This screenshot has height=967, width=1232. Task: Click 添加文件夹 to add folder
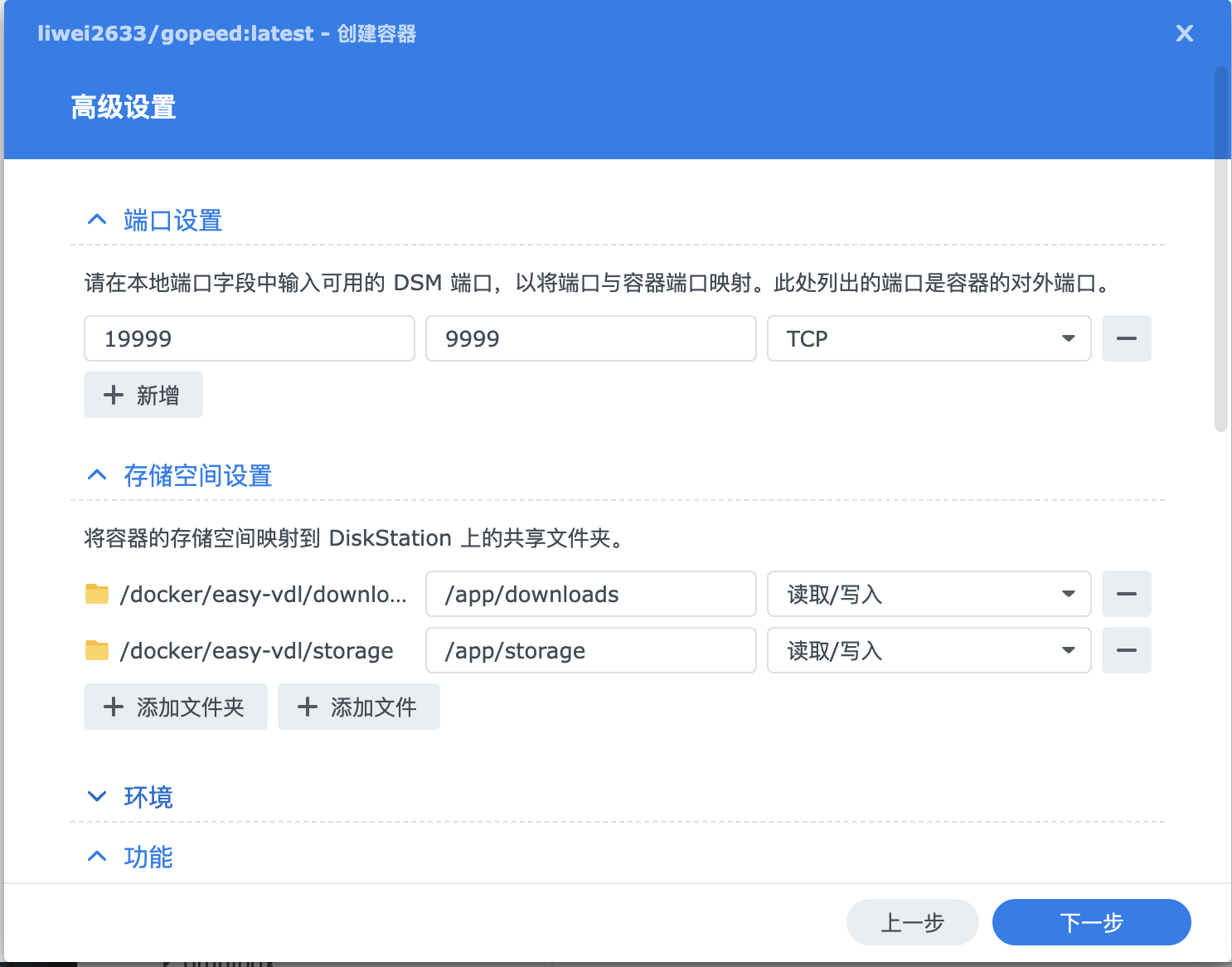coord(175,707)
